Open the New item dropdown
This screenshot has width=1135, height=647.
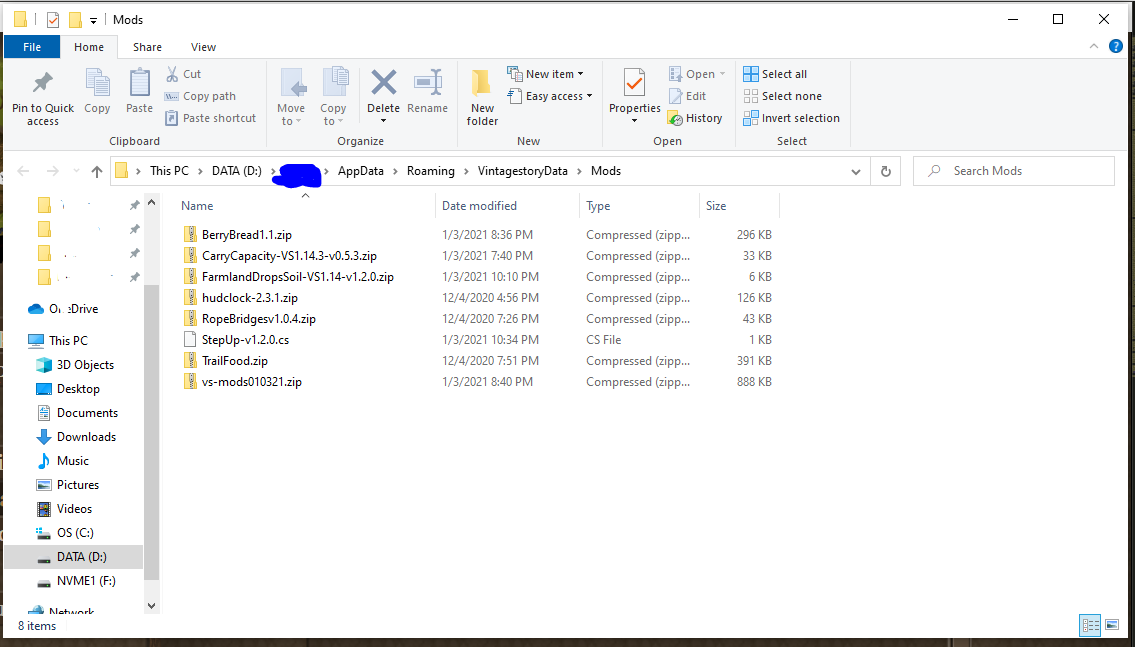(545, 74)
